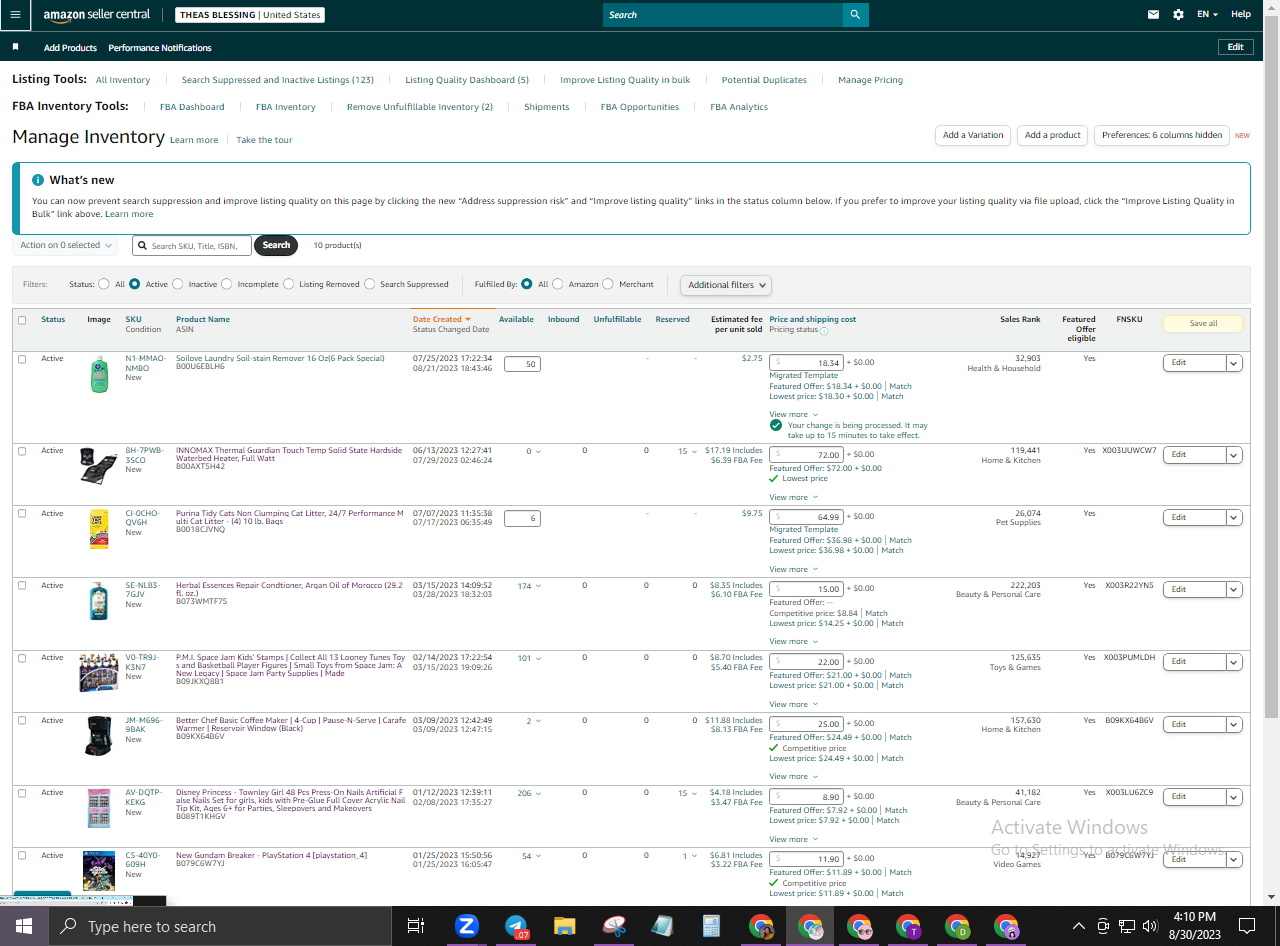This screenshot has height=946, width=1280.
Task: Open the hamburger navigation menu
Action: (15, 15)
